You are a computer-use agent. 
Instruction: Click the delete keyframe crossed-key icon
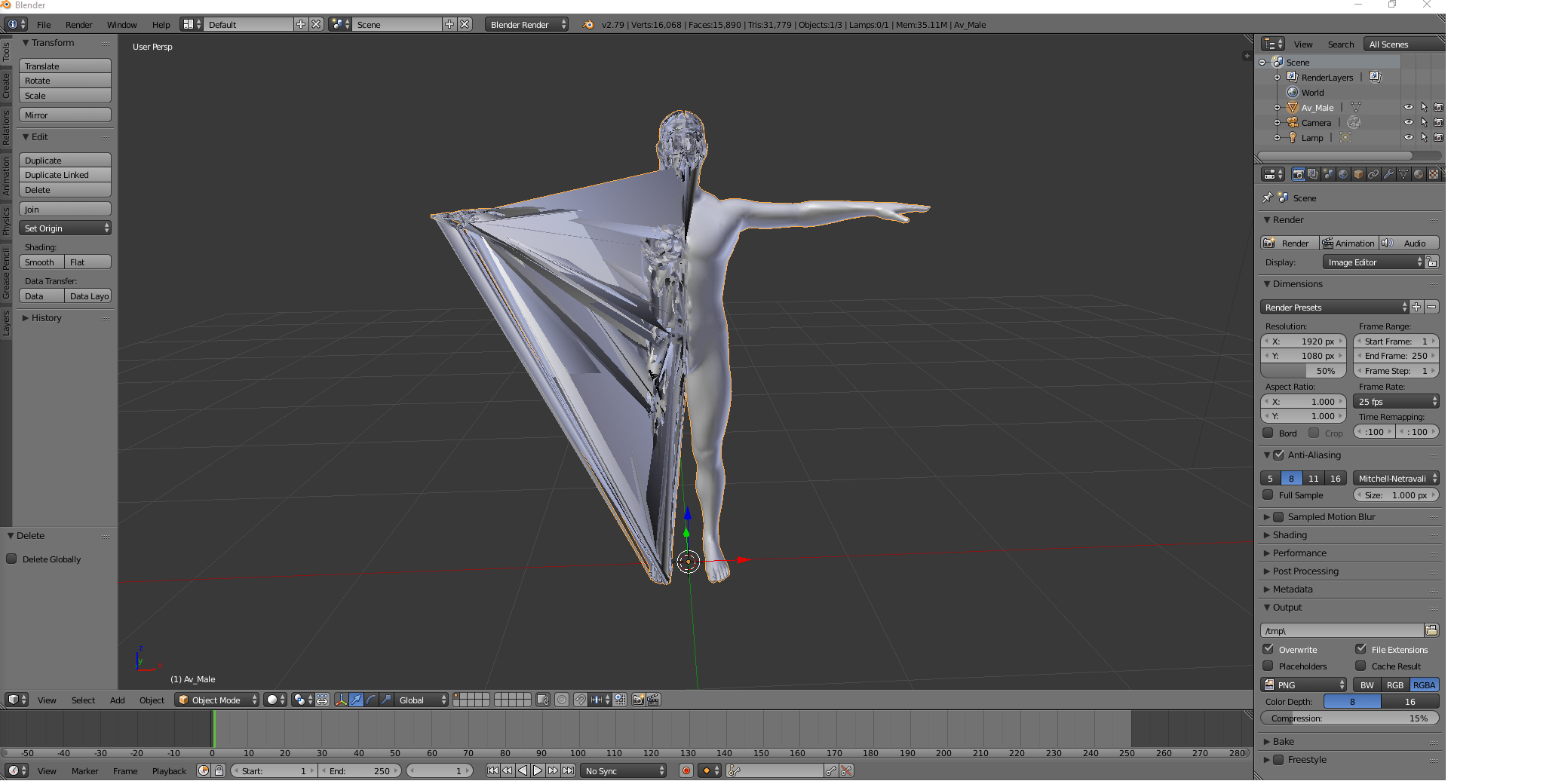click(x=846, y=770)
